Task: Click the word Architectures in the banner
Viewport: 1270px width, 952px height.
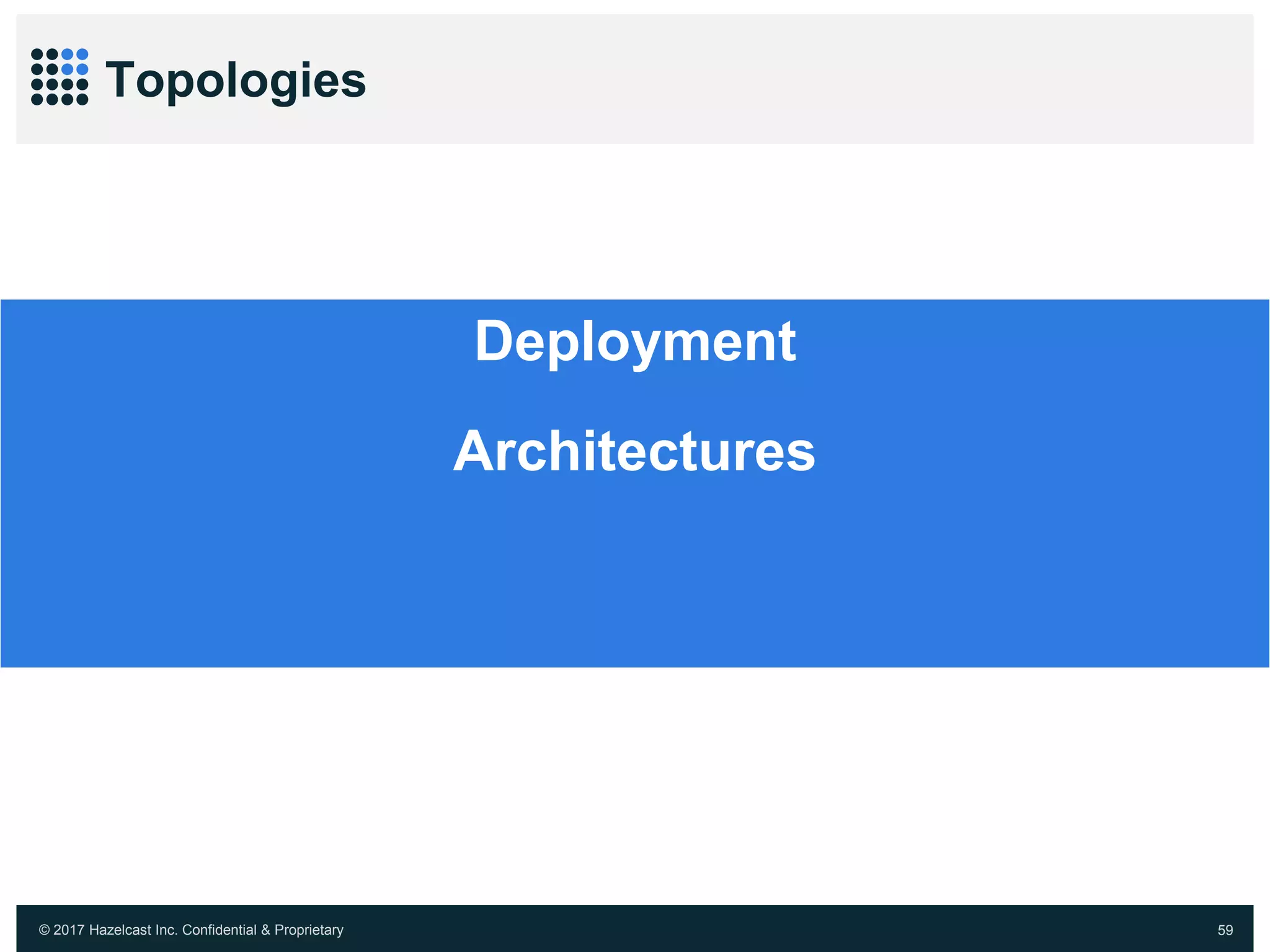Action: coord(634,451)
